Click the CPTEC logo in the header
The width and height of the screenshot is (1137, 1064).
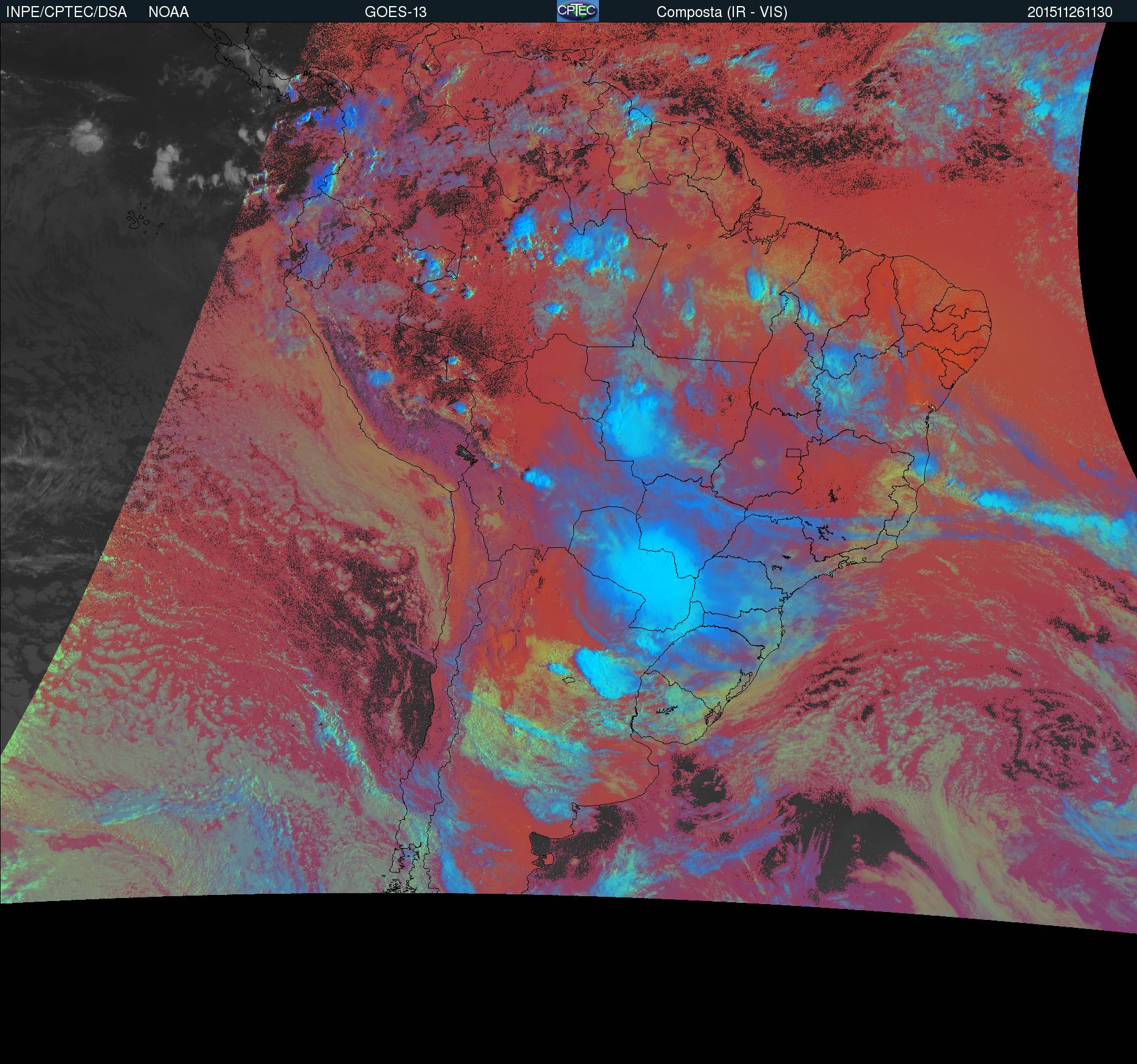pos(577,11)
